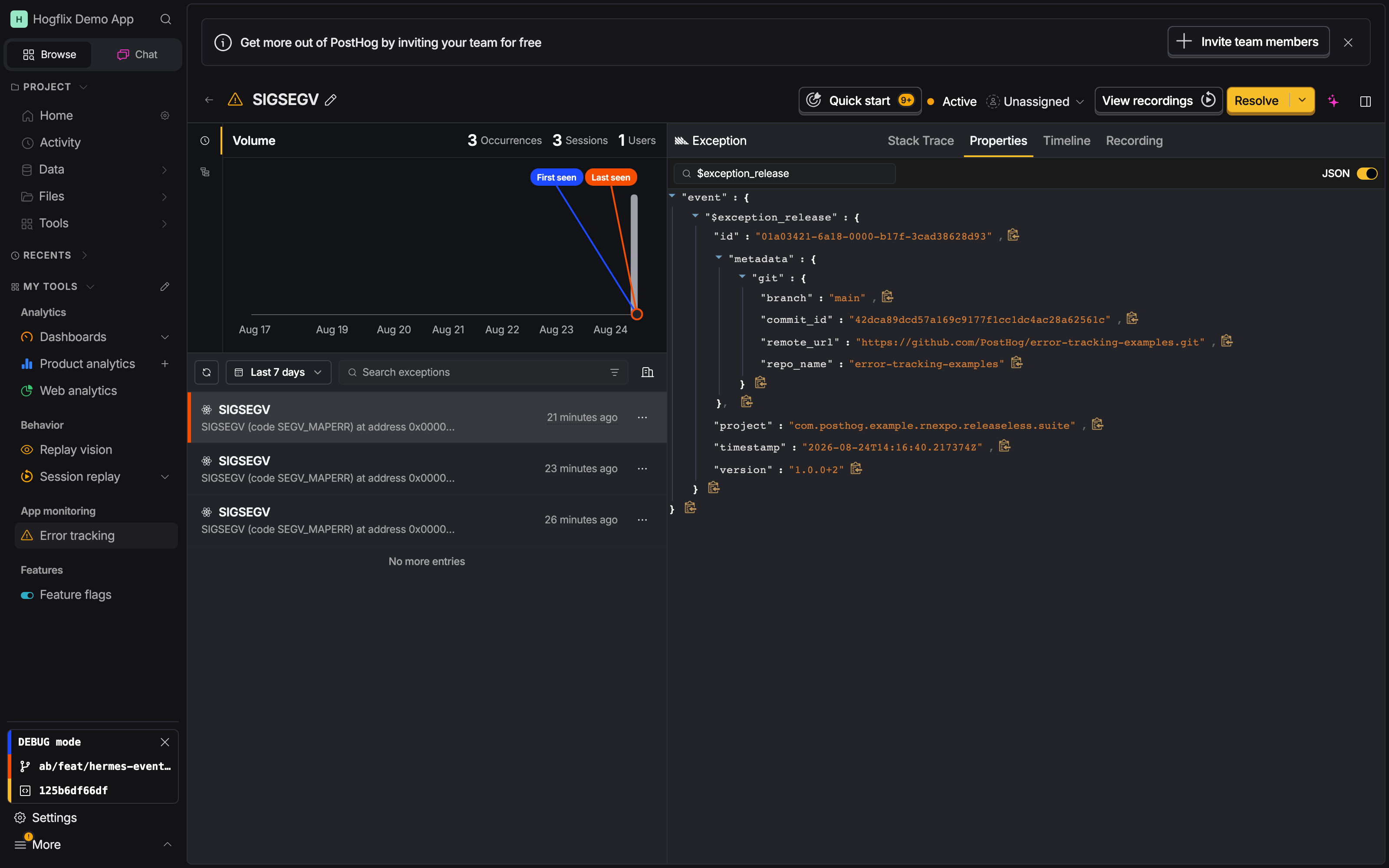Collapse the "metadata" JSON node
The height and width of the screenshot is (868, 1389).
(x=719, y=258)
